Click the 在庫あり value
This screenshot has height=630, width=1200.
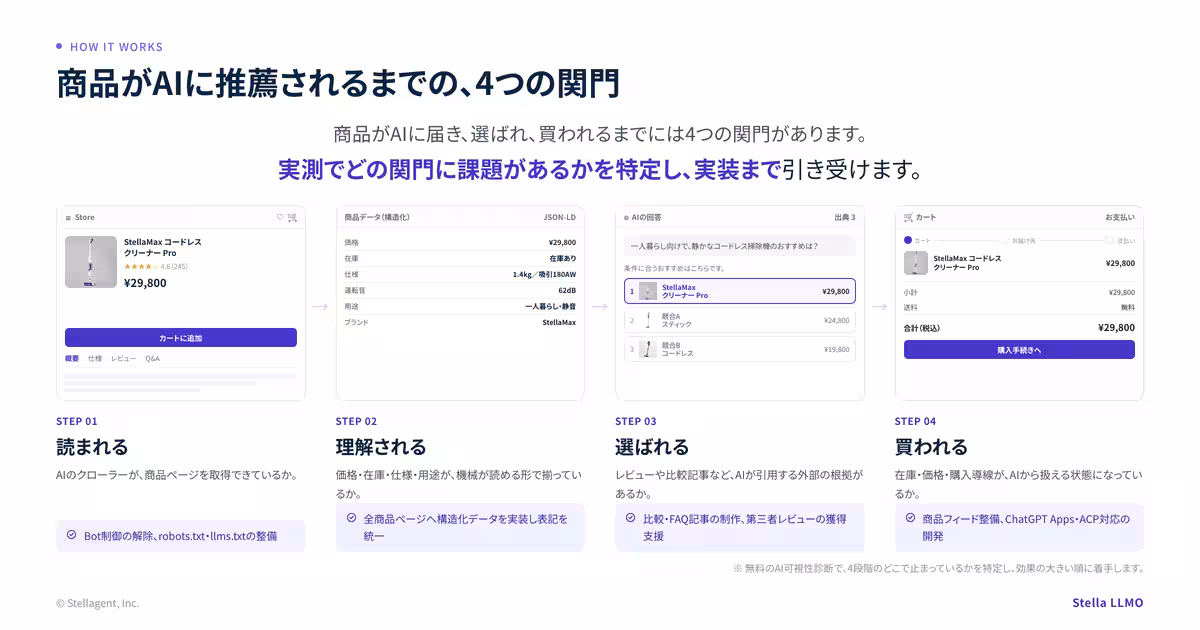click(x=563, y=258)
